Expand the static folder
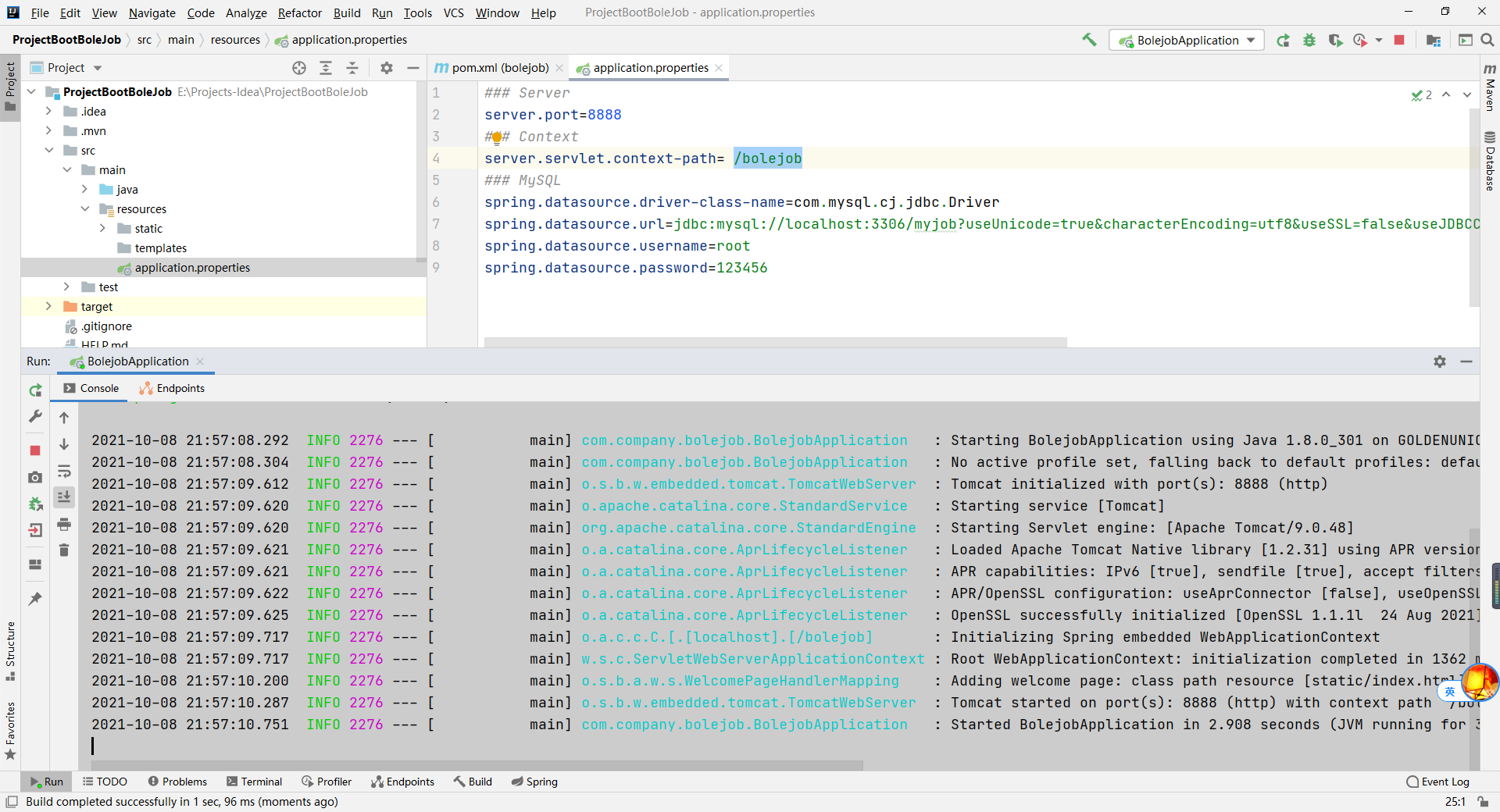The height and width of the screenshot is (812, 1500). 103,229
